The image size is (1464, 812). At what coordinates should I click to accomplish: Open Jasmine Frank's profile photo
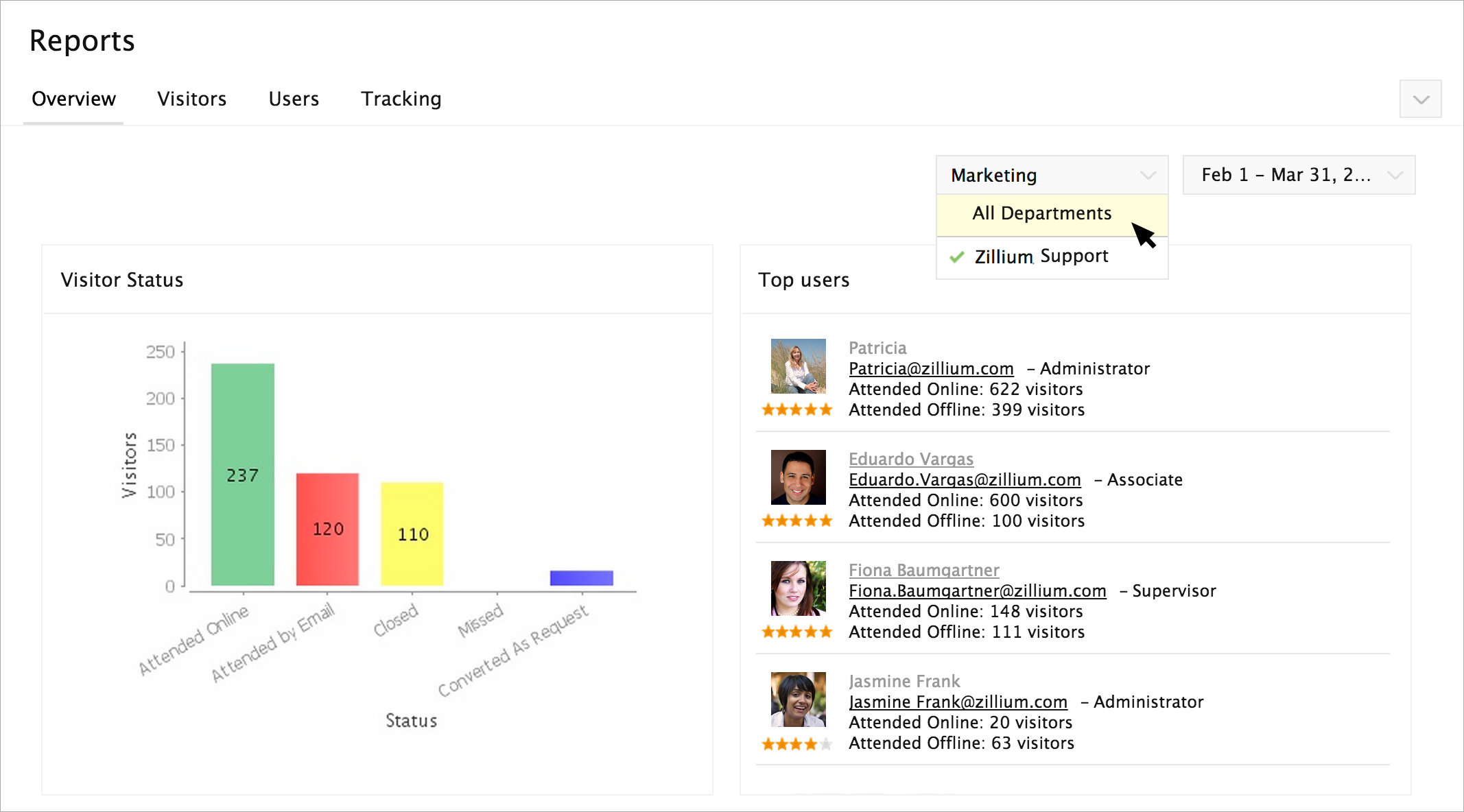798,700
